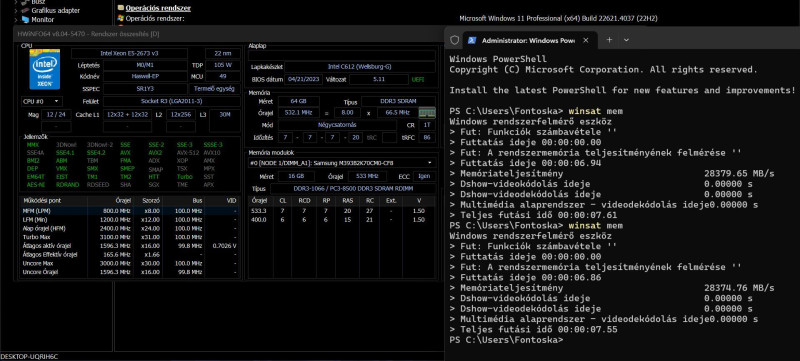Open a new terminal tab with plus
This screenshot has height=361, width=800.
(x=610, y=40)
